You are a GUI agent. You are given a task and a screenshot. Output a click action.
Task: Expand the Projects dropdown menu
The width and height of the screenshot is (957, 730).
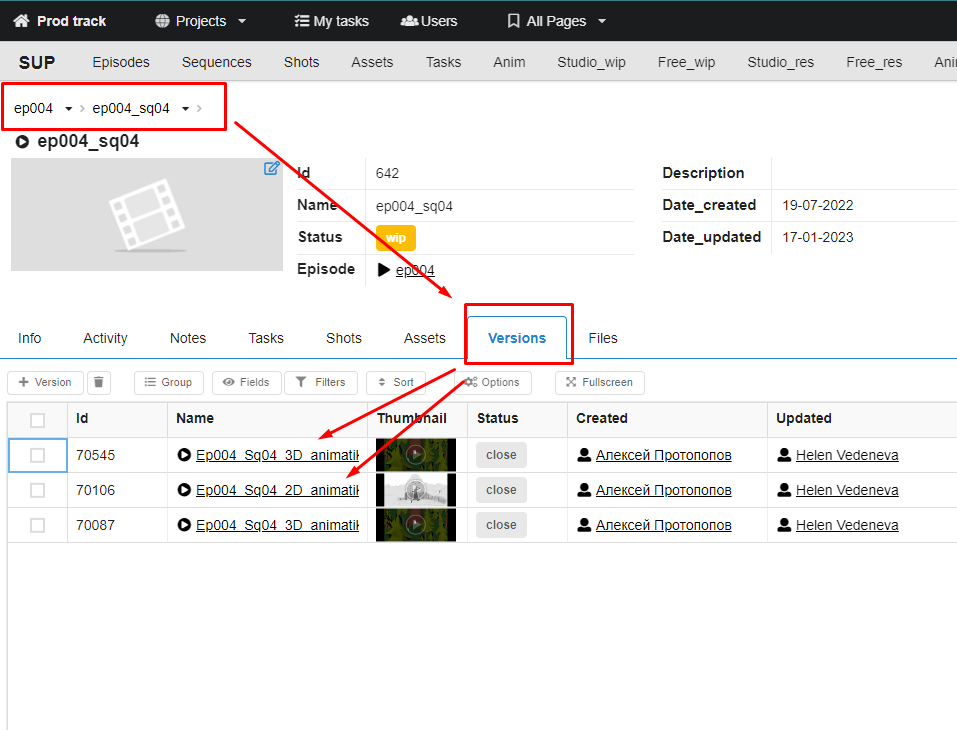pyautogui.click(x=201, y=21)
